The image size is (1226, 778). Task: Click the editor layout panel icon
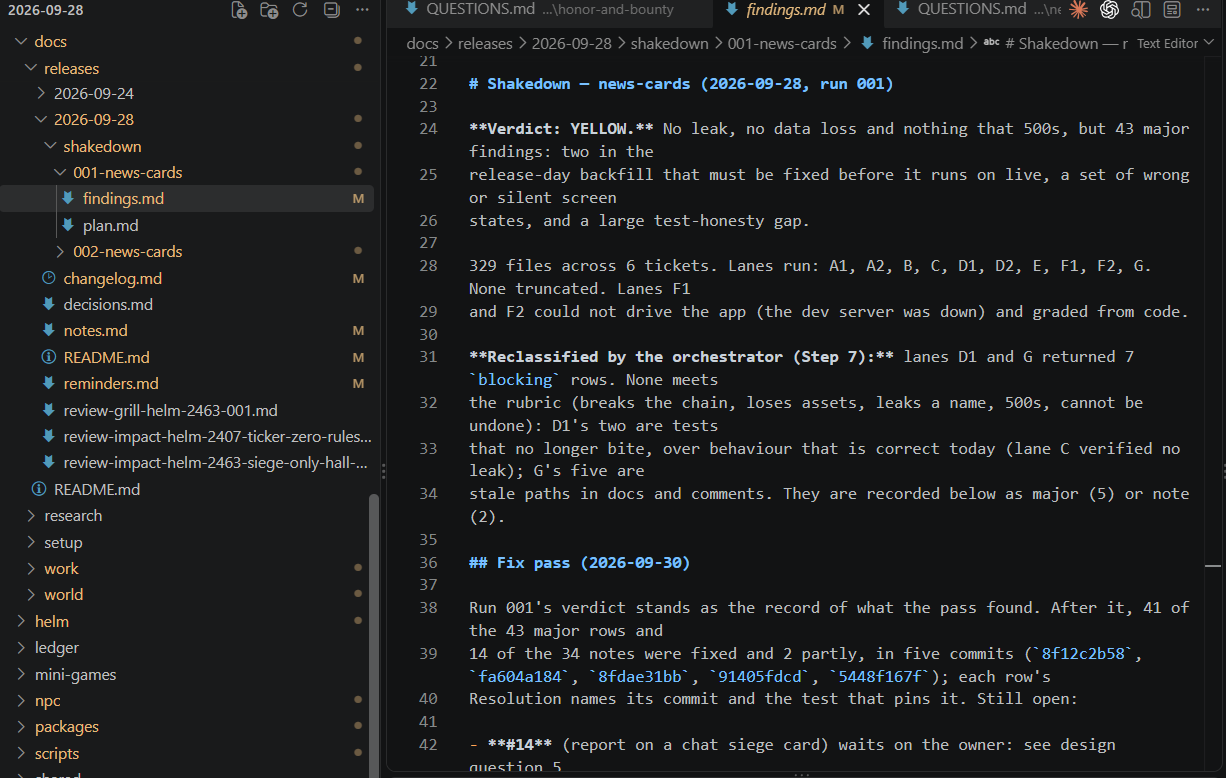pos(1172,10)
